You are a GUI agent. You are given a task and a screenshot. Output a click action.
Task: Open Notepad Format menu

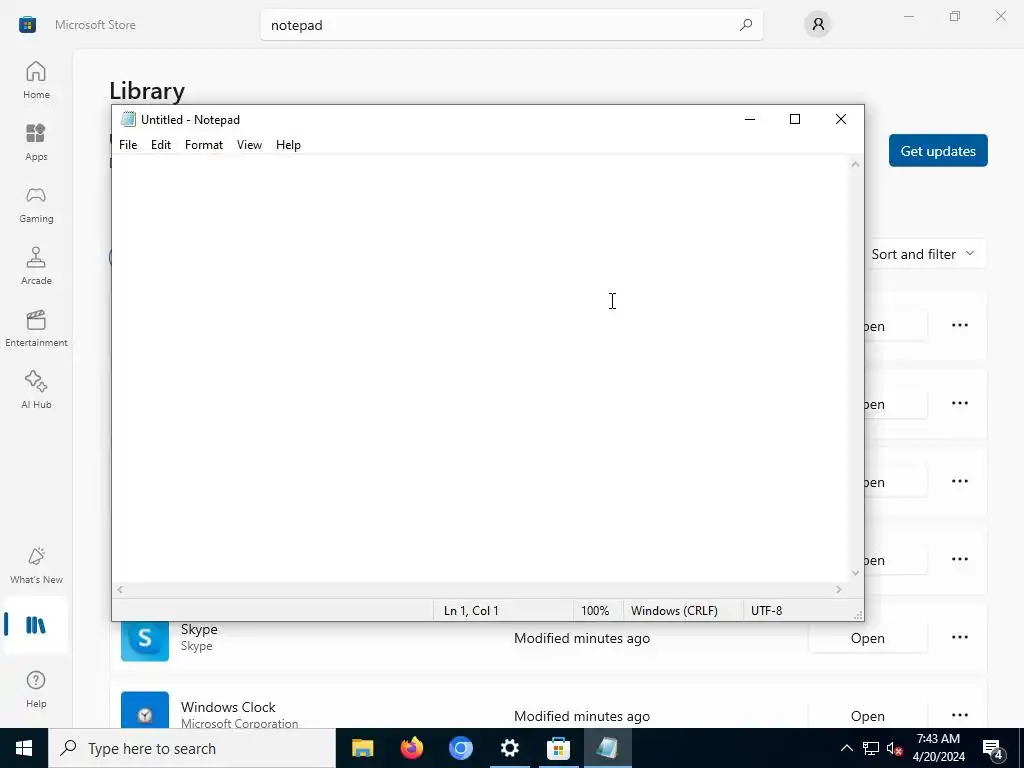pyautogui.click(x=204, y=145)
